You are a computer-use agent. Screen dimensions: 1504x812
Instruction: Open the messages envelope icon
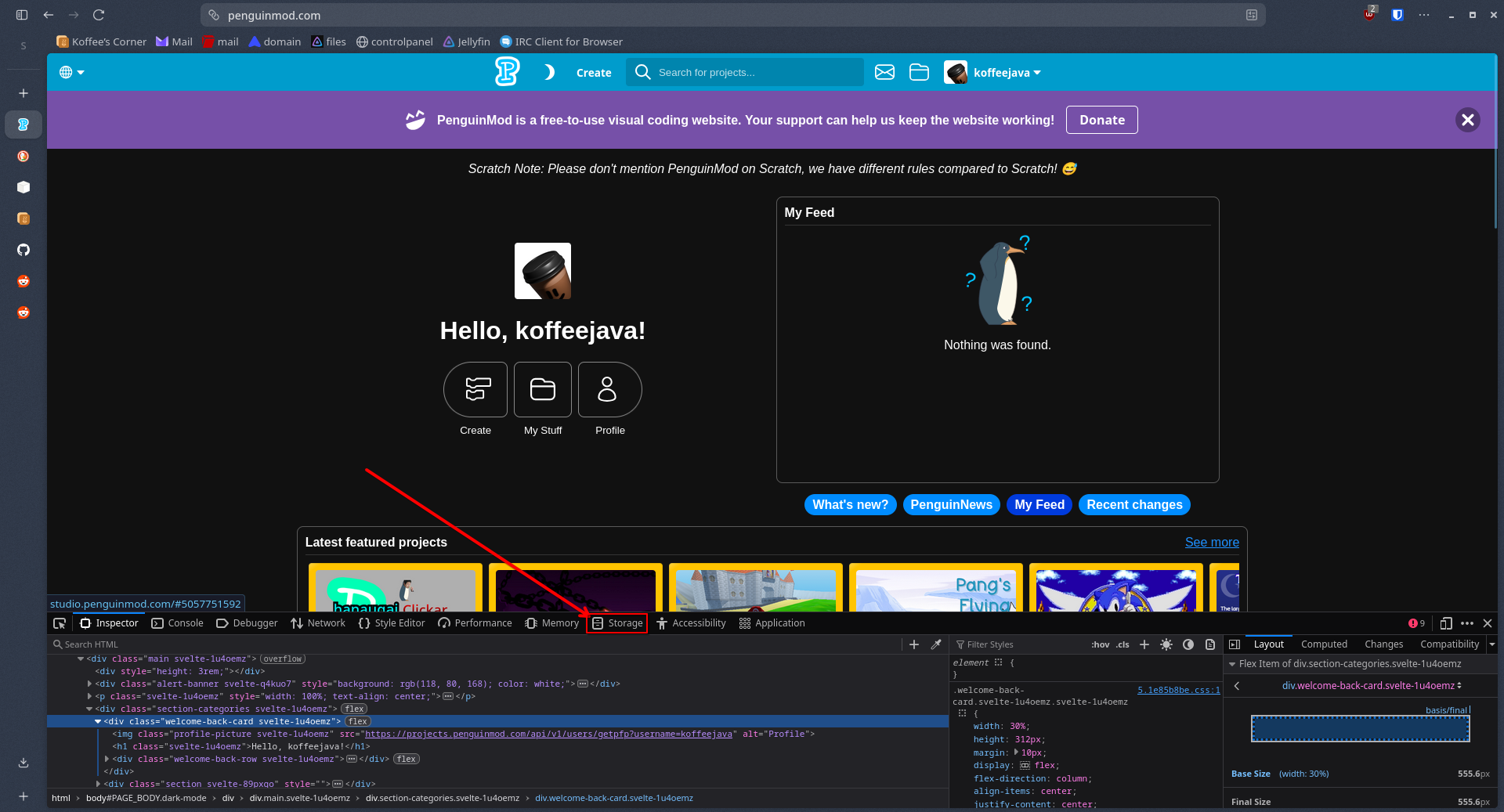(x=884, y=72)
